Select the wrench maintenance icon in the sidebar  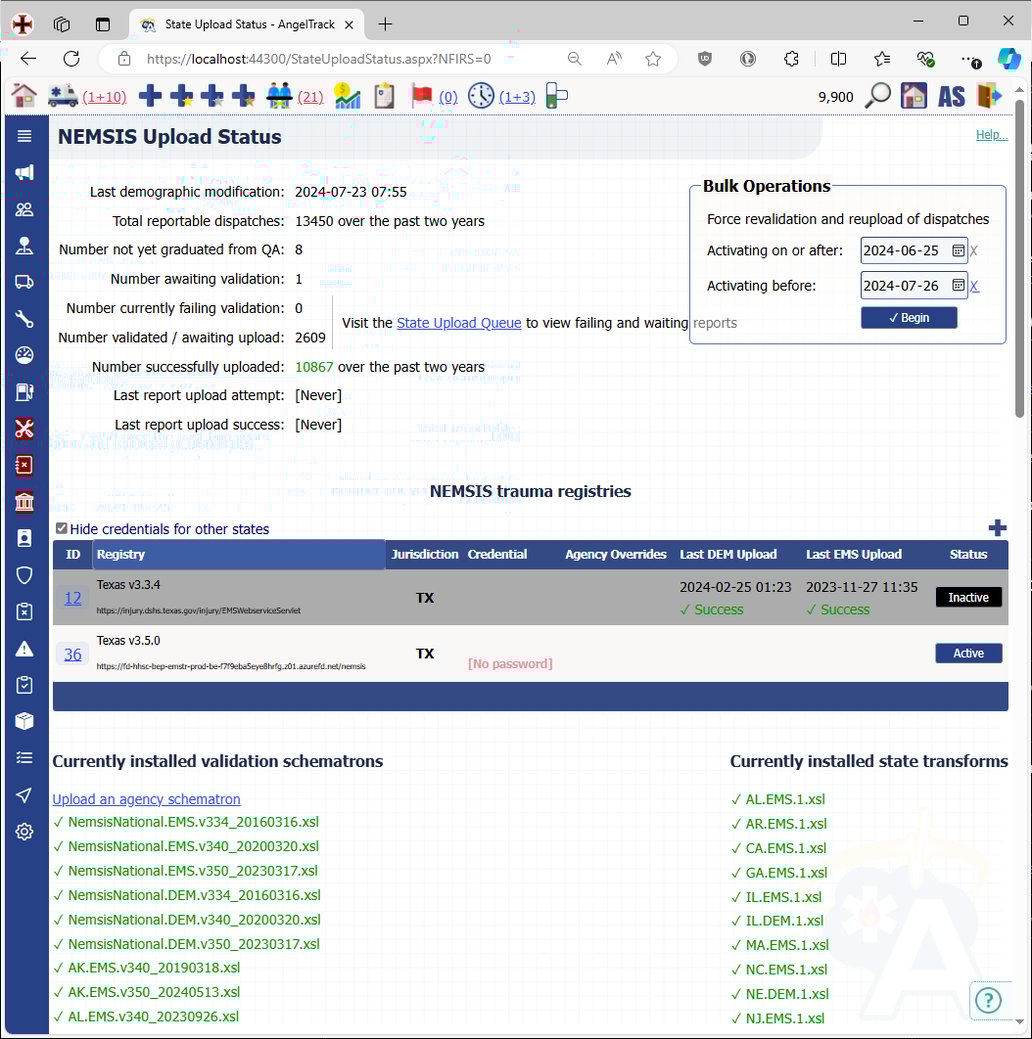tap(24, 318)
